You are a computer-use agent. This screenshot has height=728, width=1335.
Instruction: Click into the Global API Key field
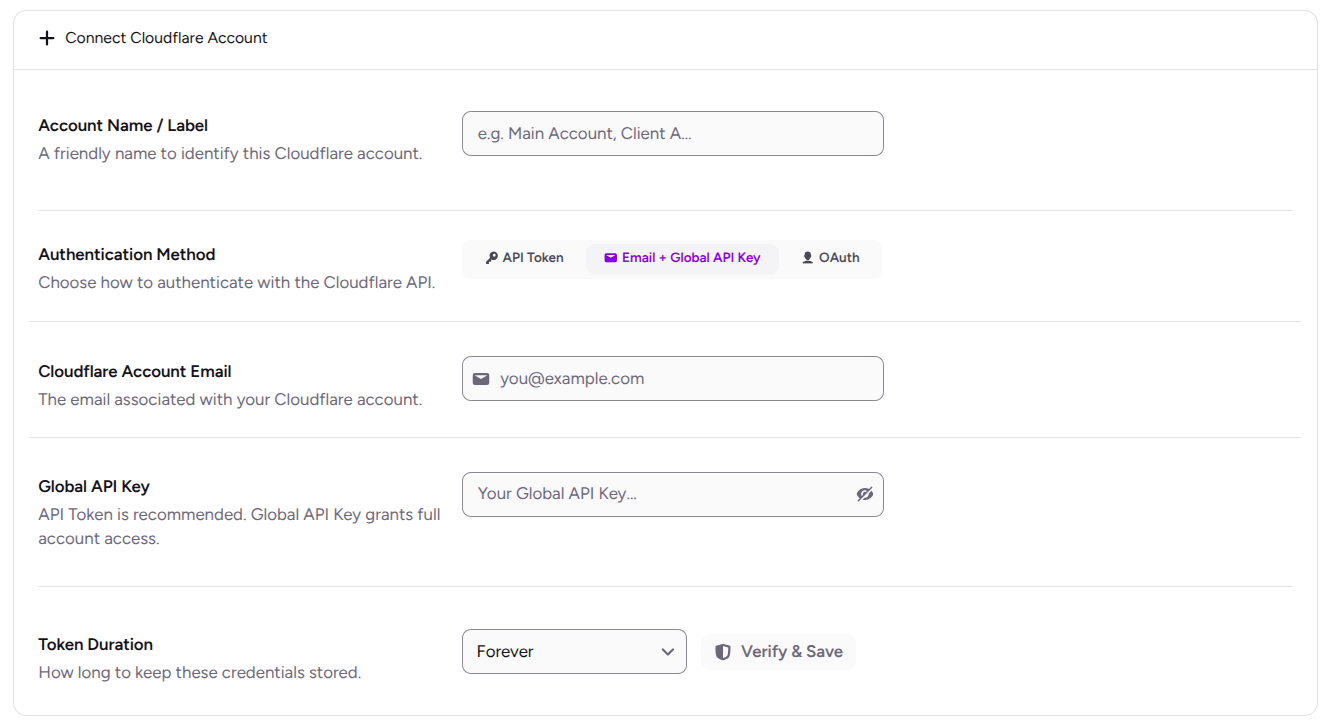(x=673, y=494)
